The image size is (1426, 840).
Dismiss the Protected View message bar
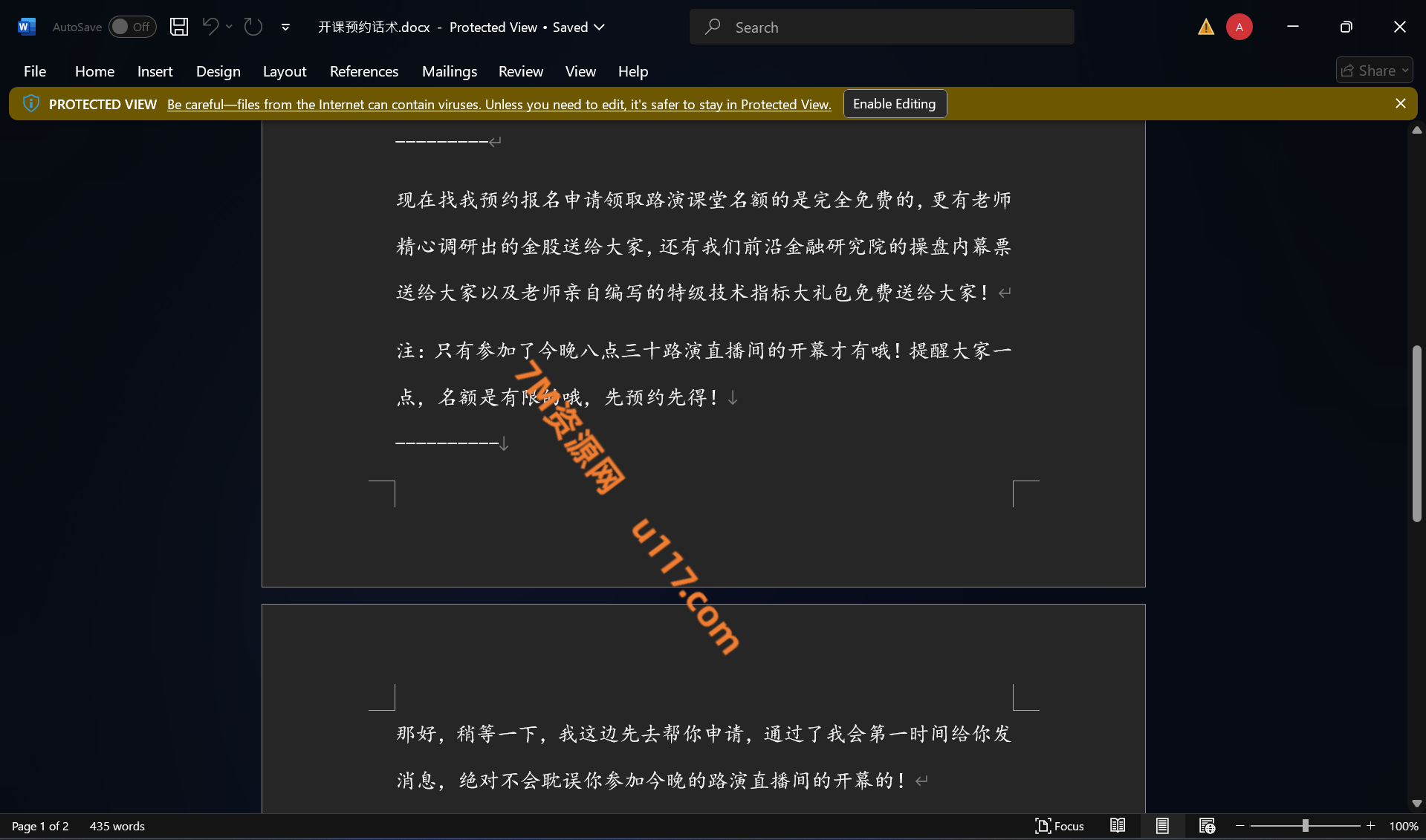[1400, 104]
